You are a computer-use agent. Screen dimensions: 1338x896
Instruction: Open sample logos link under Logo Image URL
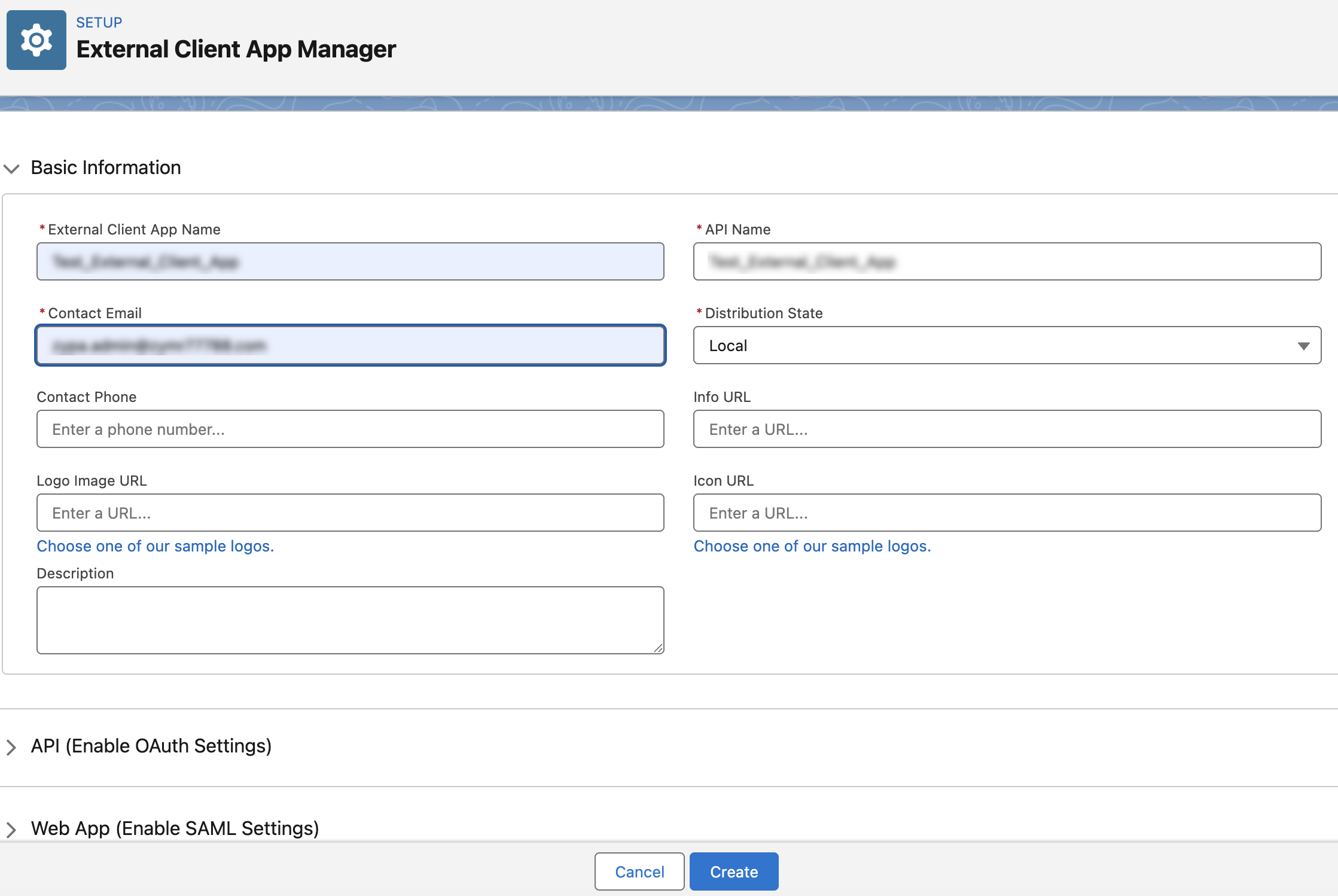click(x=156, y=546)
